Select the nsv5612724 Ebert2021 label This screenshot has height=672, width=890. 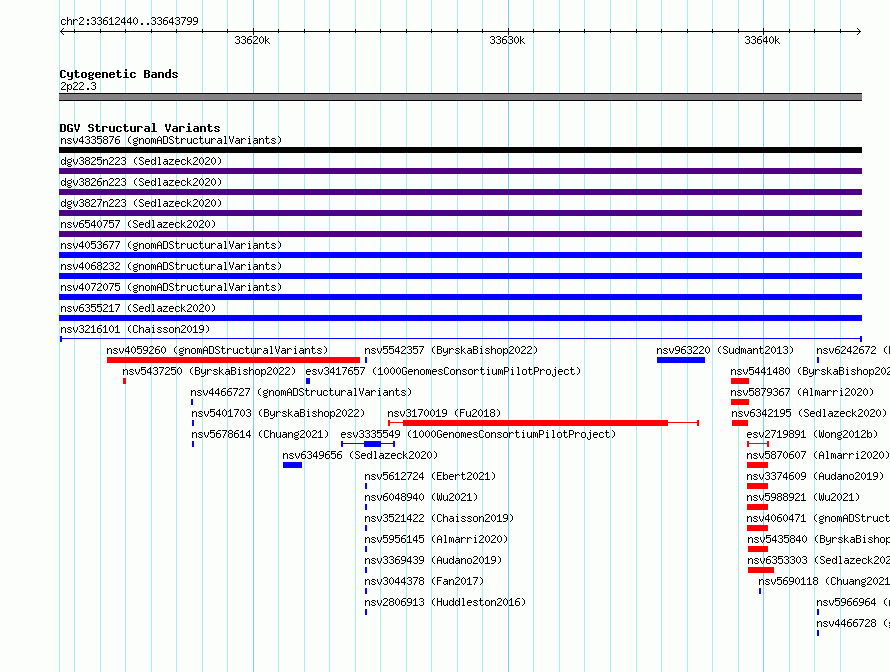(x=430, y=476)
